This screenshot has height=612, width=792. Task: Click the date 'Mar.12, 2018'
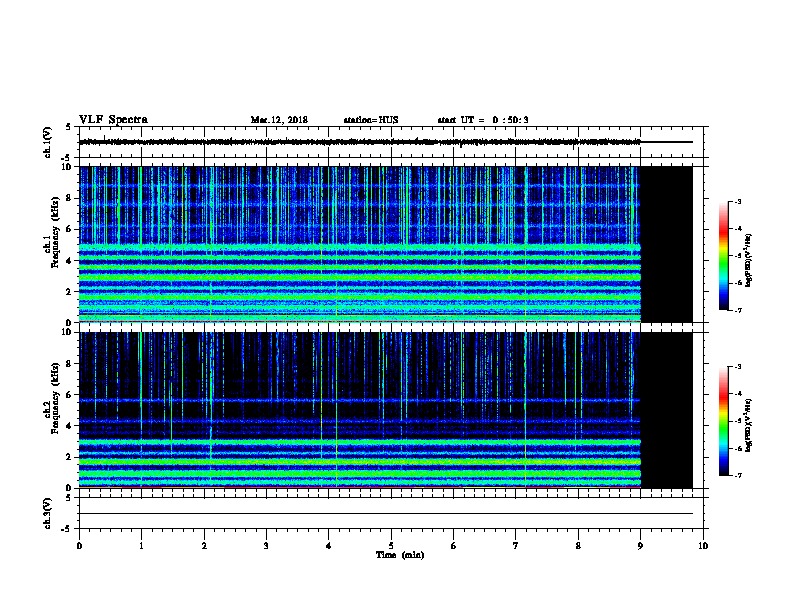(279, 120)
